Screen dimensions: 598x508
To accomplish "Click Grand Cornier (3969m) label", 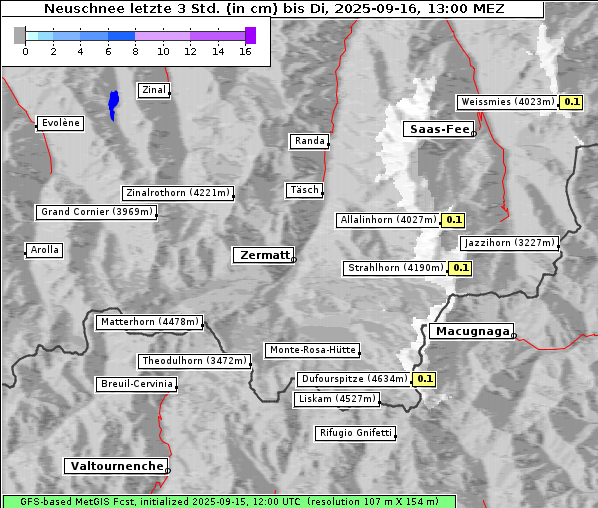I will [x=96, y=212].
